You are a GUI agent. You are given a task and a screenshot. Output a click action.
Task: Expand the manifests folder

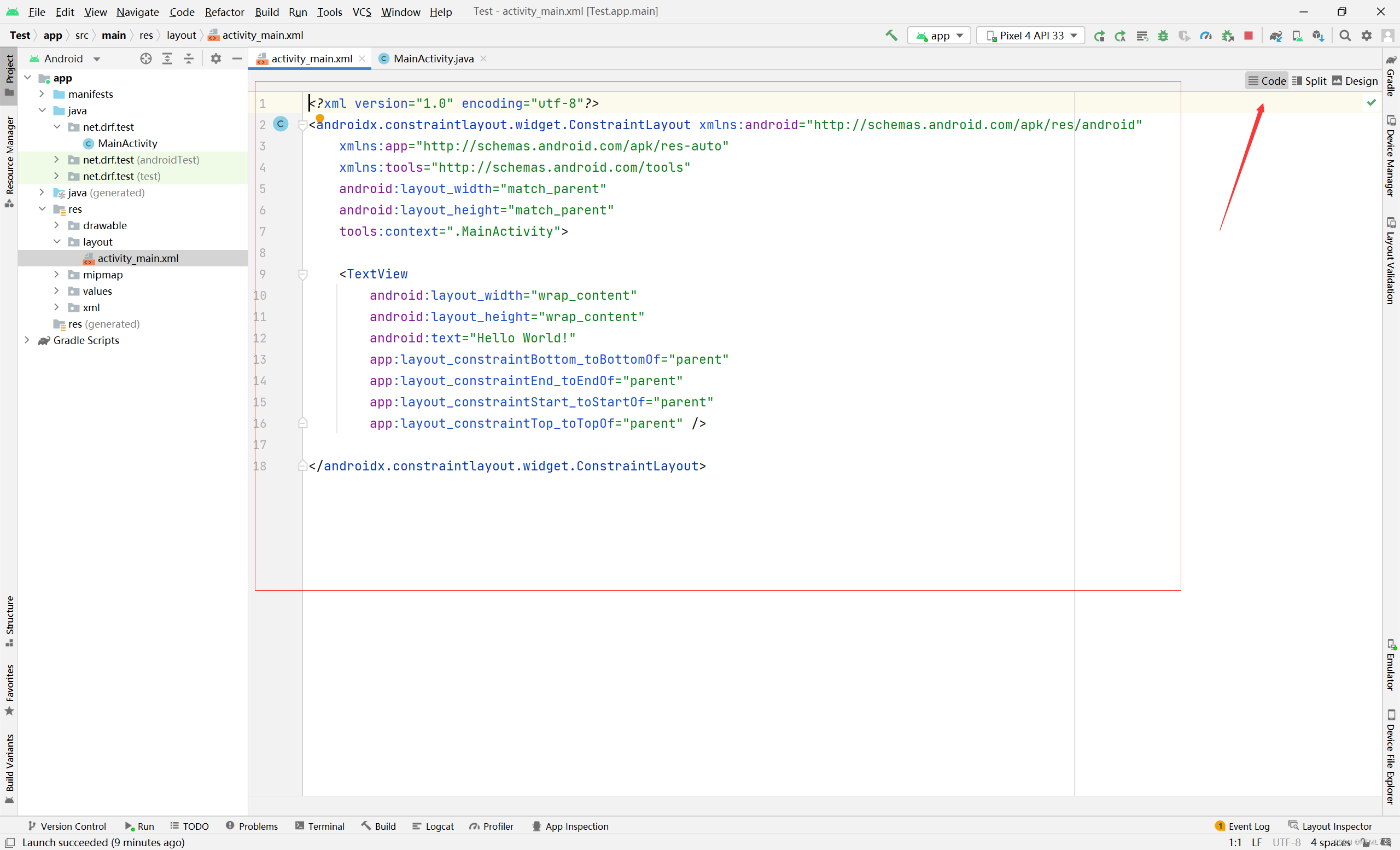(x=42, y=94)
